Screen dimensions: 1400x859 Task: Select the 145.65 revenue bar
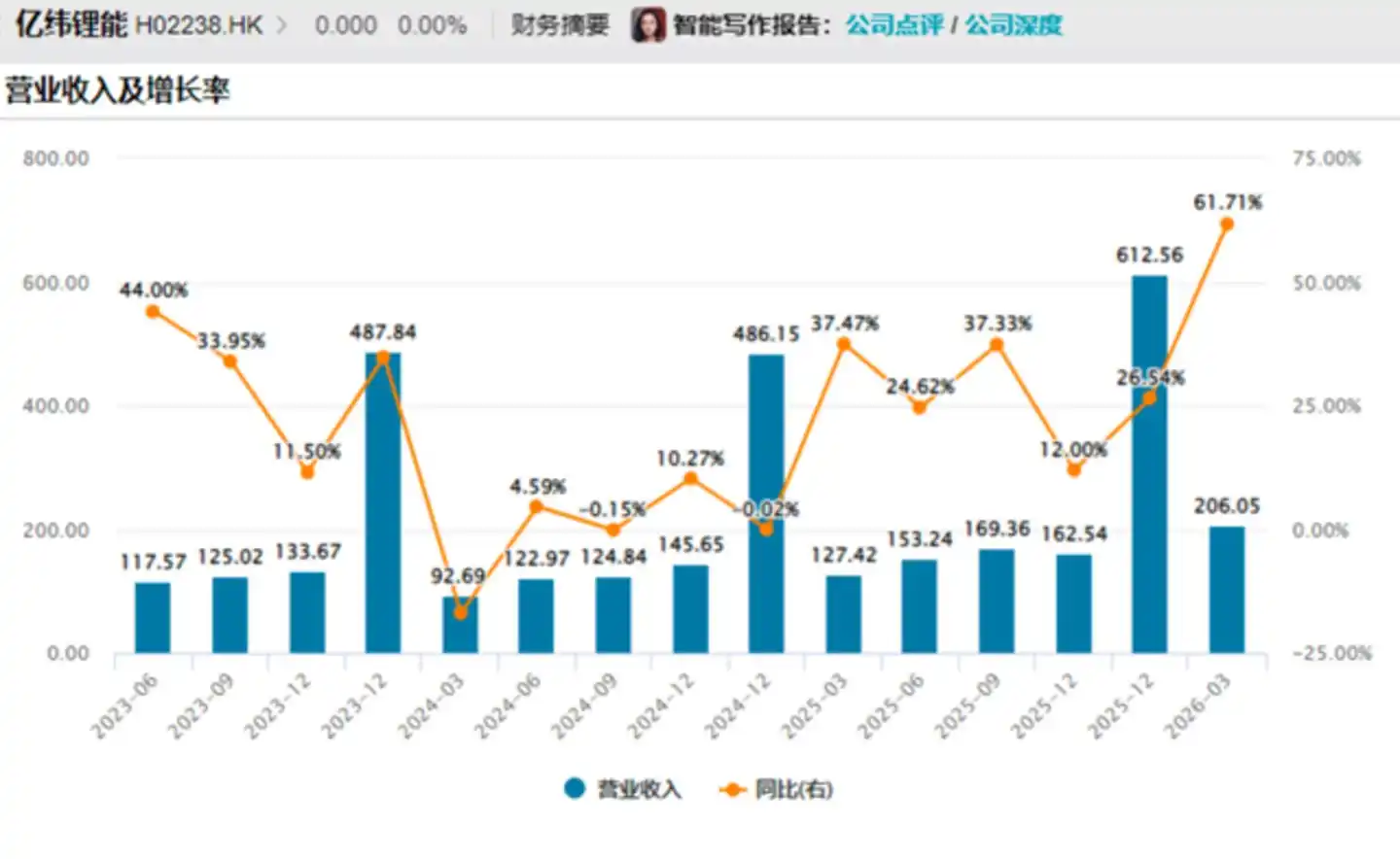(690, 609)
